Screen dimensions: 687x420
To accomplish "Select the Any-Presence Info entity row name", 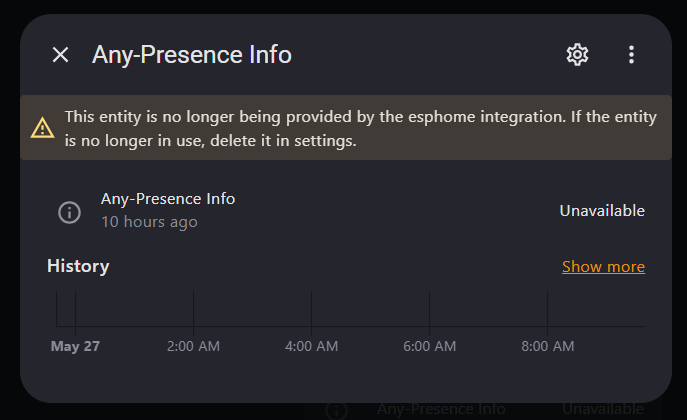I will [168, 199].
